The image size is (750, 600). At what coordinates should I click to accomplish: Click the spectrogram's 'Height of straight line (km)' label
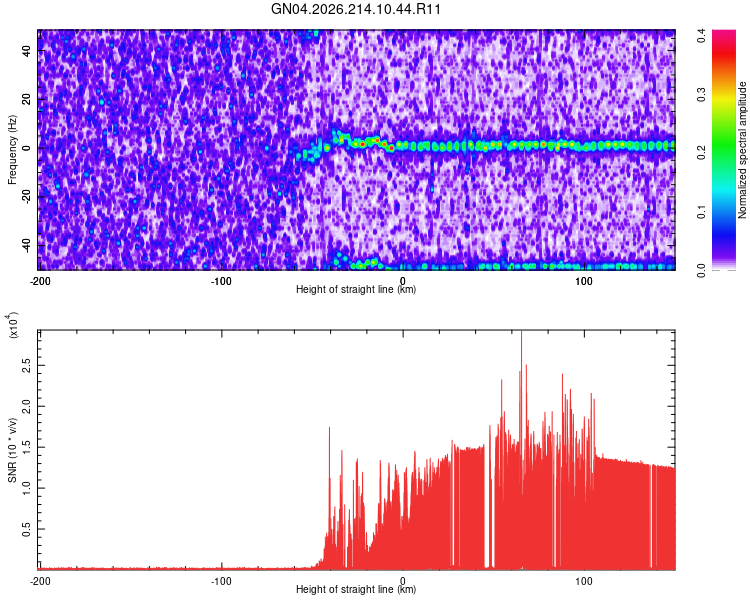click(x=356, y=289)
